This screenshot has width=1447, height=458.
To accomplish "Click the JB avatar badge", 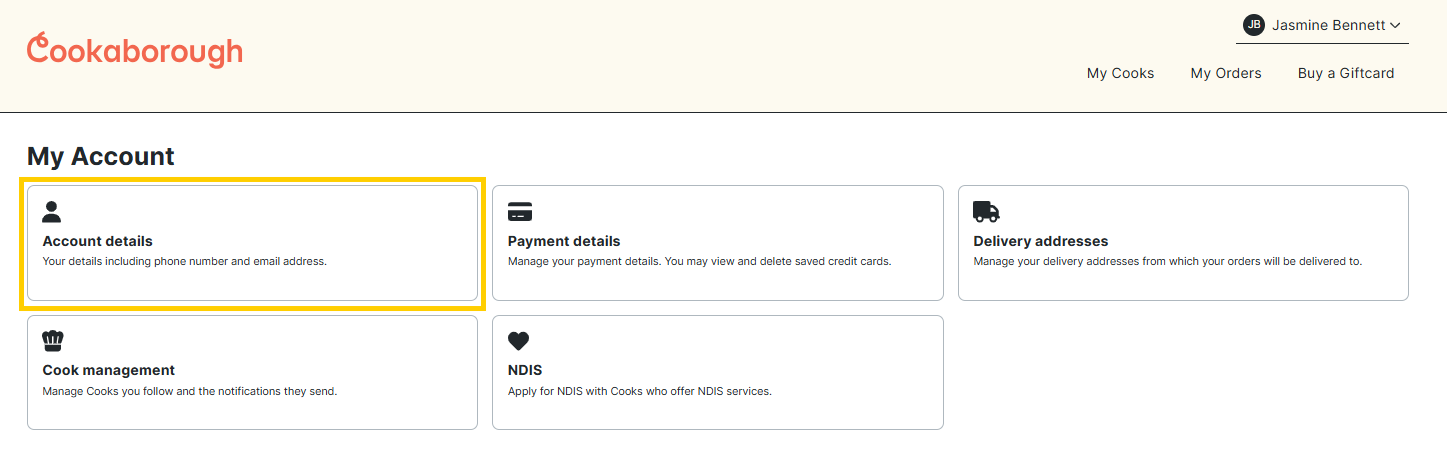I will click(1253, 25).
